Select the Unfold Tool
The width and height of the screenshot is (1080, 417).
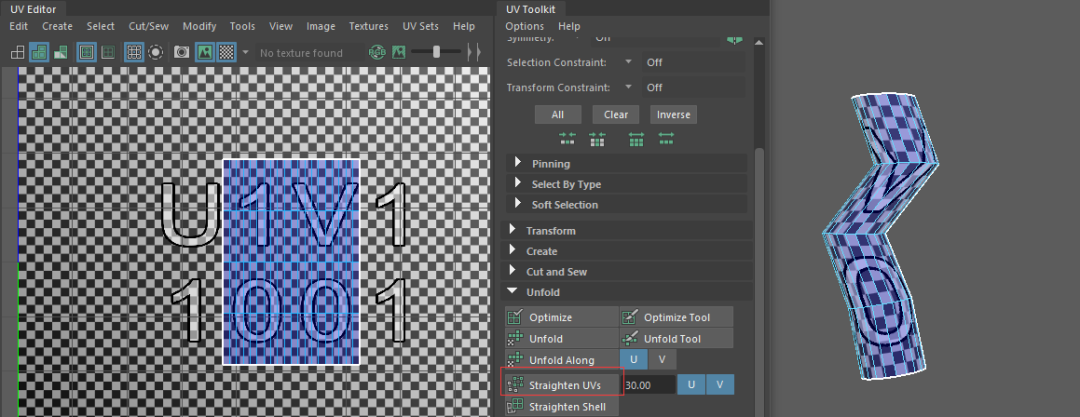676,338
